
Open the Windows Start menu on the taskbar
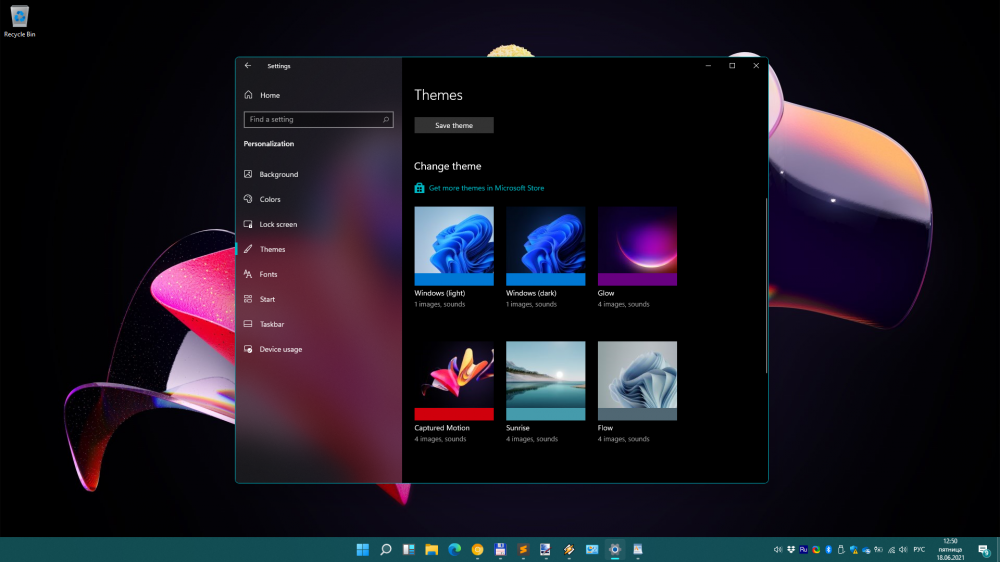click(362, 549)
